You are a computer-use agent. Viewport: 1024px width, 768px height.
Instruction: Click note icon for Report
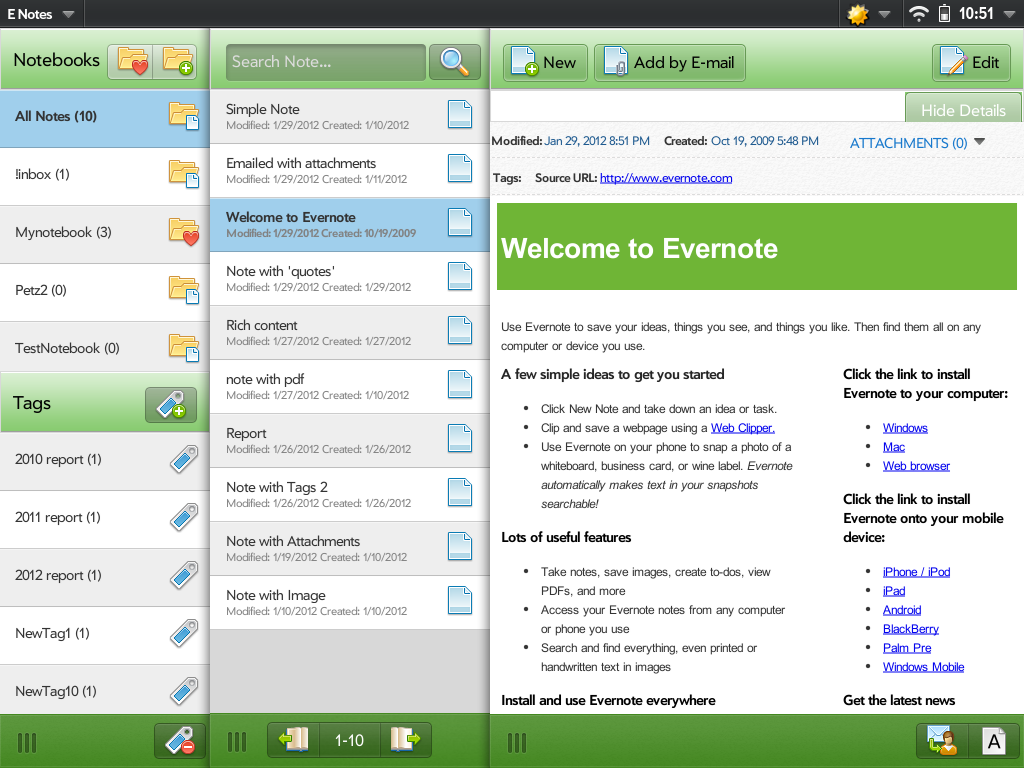(x=460, y=438)
